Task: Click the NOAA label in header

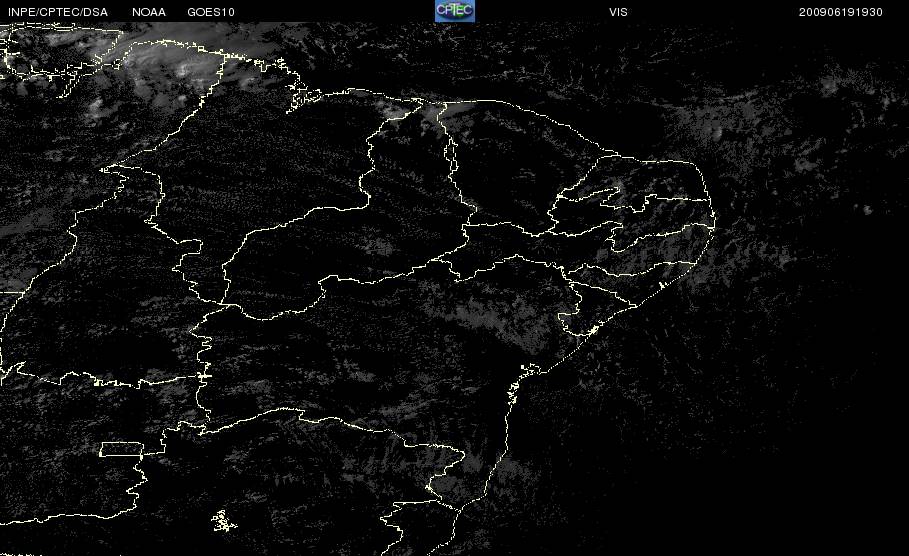Action: click(x=149, y=12)
